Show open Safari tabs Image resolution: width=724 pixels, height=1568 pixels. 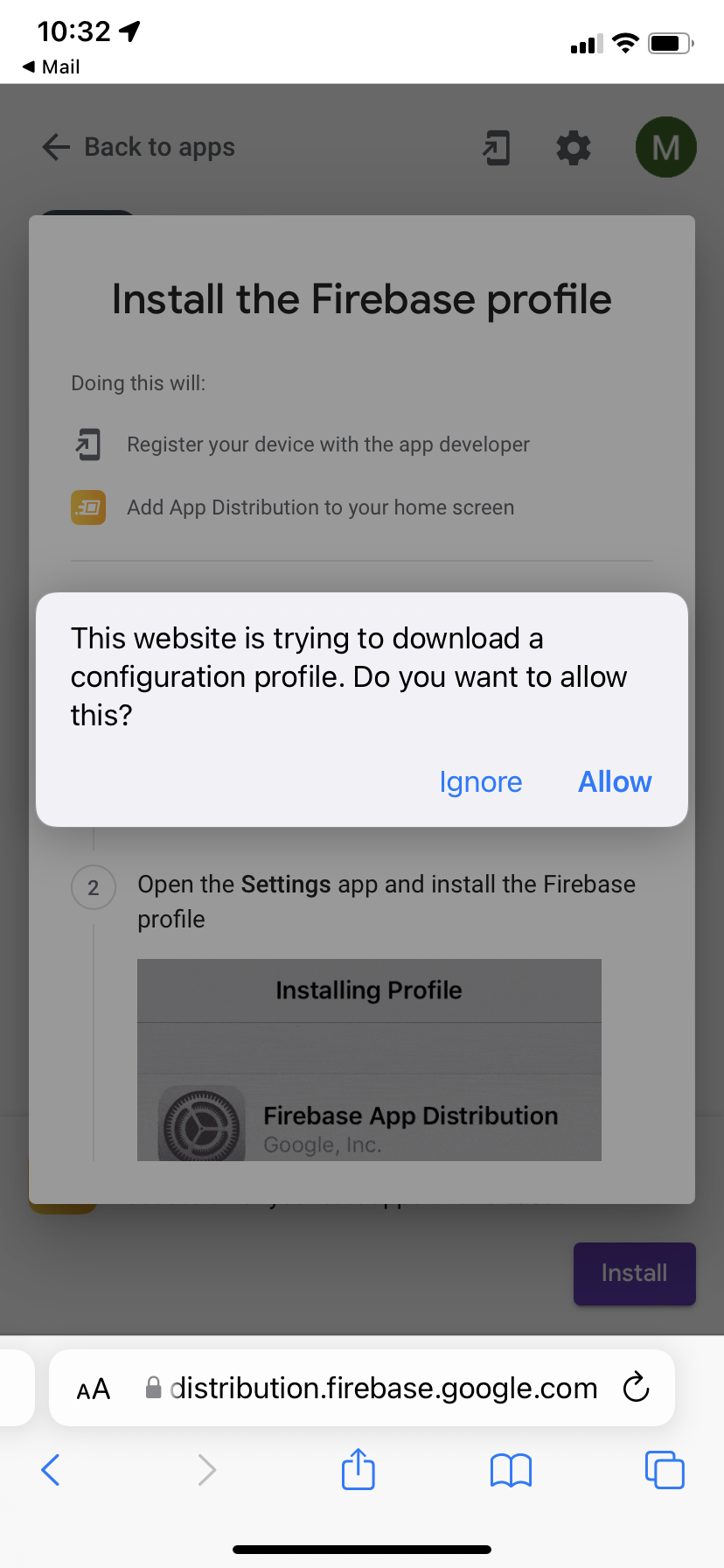[664, 1469]
